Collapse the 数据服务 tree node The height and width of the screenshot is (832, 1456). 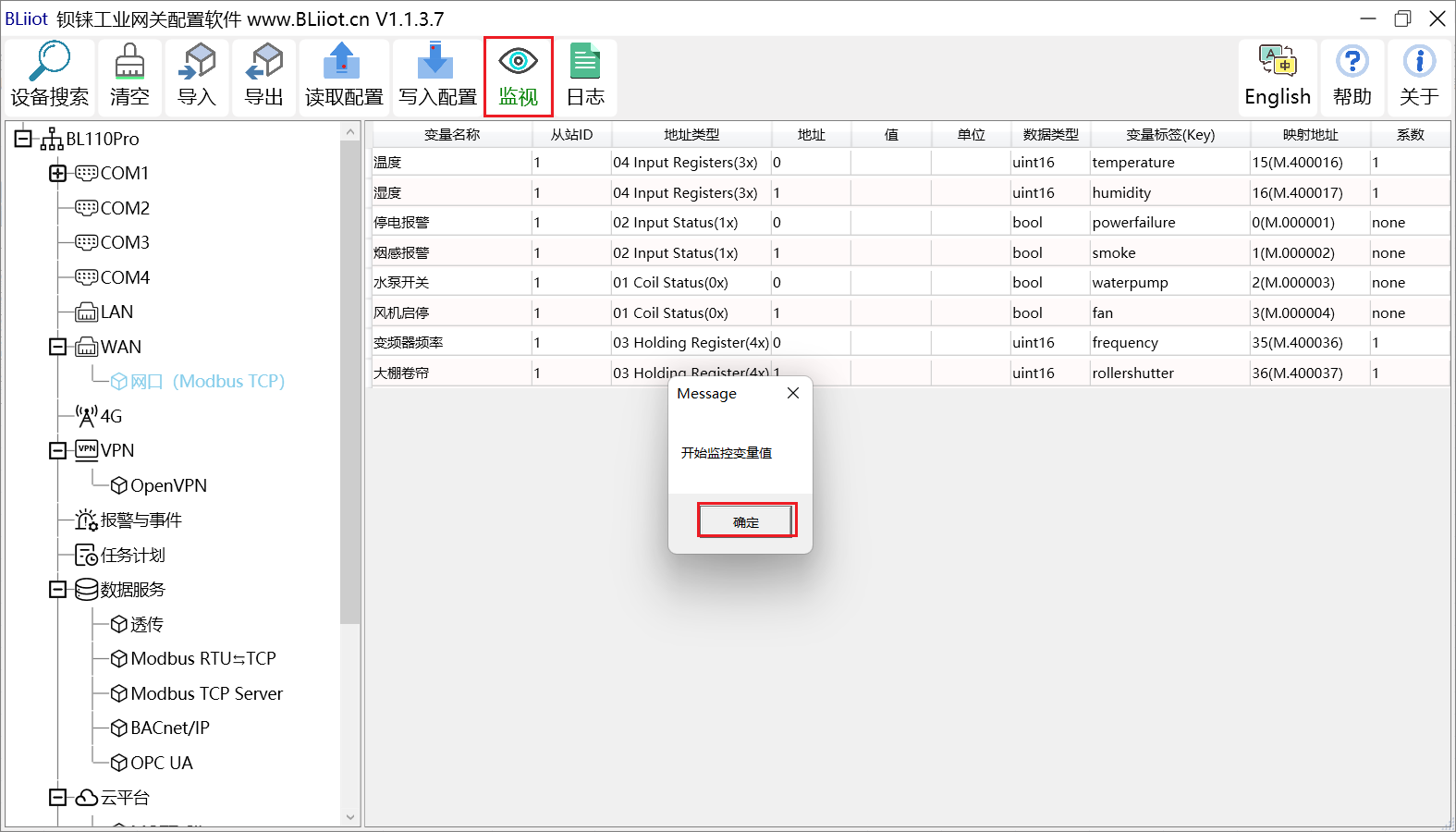coord(57,589)
